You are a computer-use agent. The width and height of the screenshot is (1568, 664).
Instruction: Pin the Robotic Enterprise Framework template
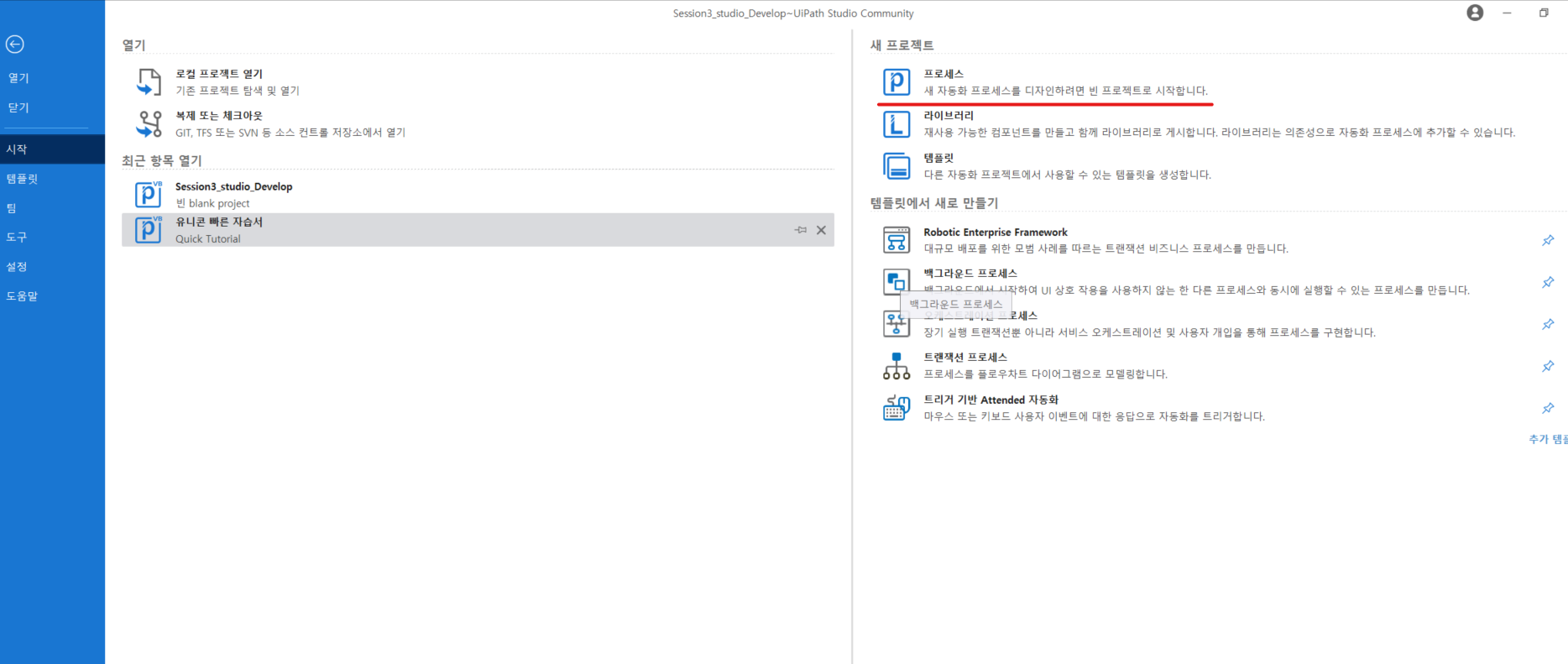click(1548, 240)
